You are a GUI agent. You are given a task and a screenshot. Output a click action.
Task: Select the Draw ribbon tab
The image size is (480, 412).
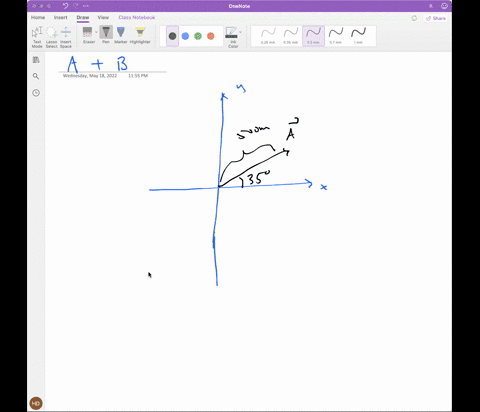click(83, 17)
